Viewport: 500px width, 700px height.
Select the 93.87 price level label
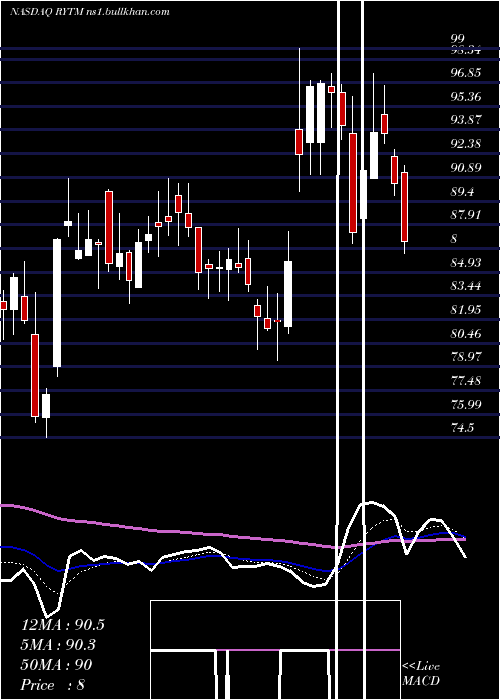[x=466, y=120]
